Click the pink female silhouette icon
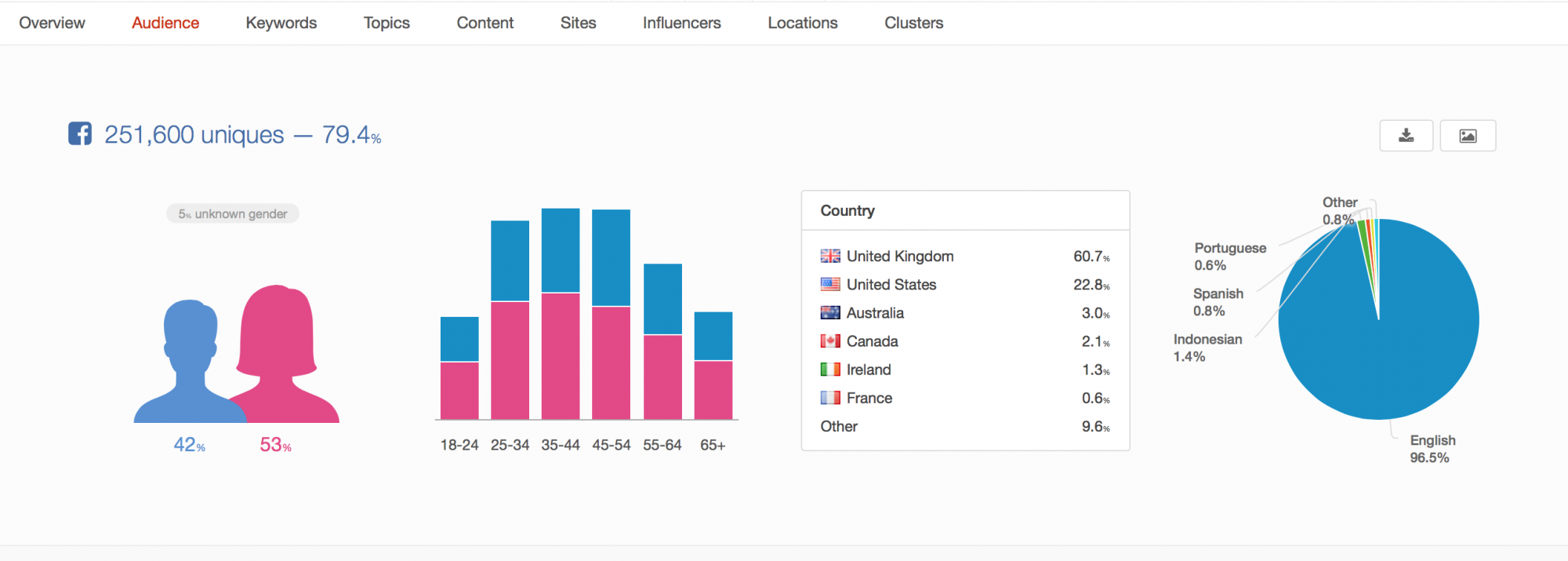Screen dimensions: 1568x561 tap(282, 353)
